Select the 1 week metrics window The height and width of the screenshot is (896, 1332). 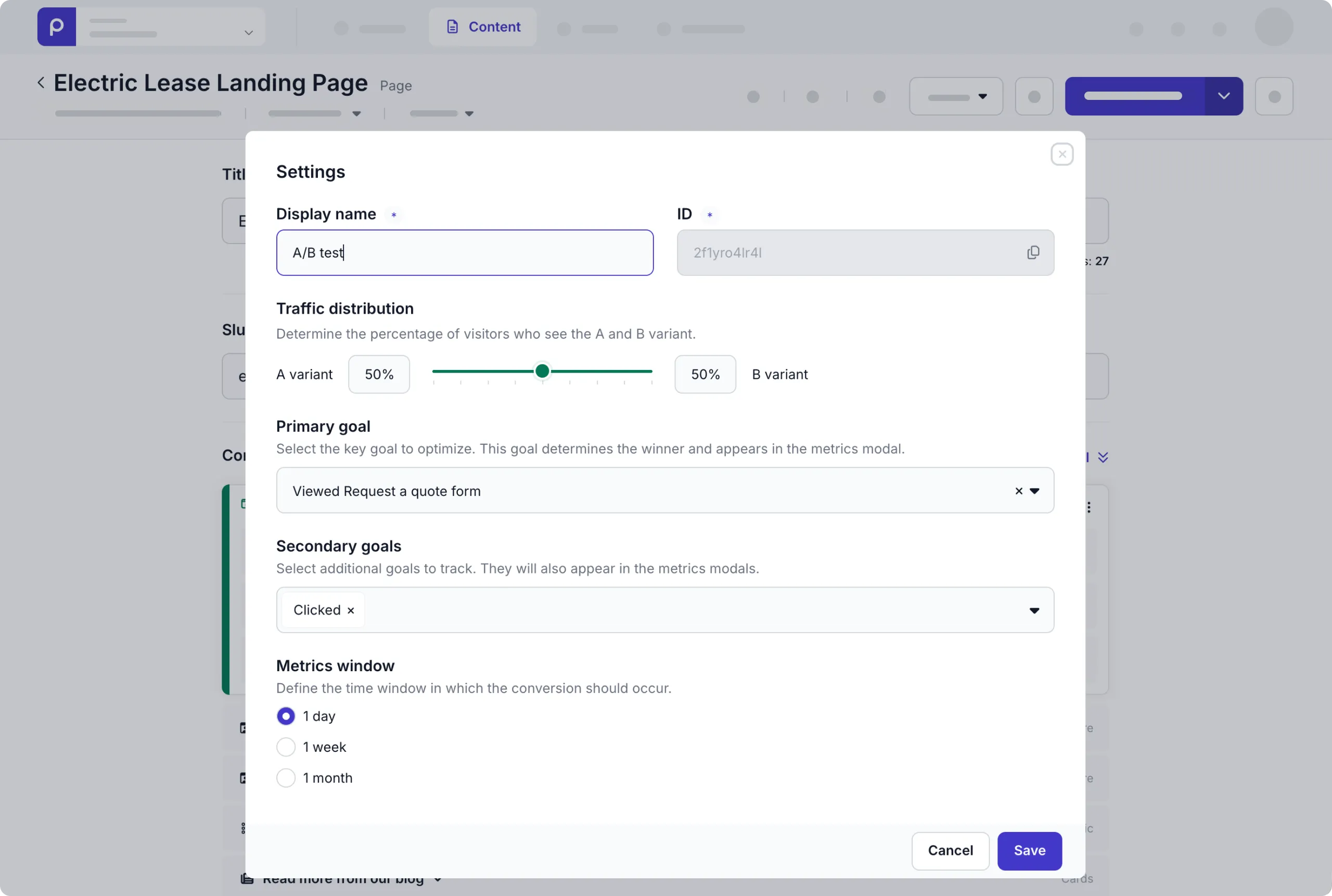(x=286, y=746)
